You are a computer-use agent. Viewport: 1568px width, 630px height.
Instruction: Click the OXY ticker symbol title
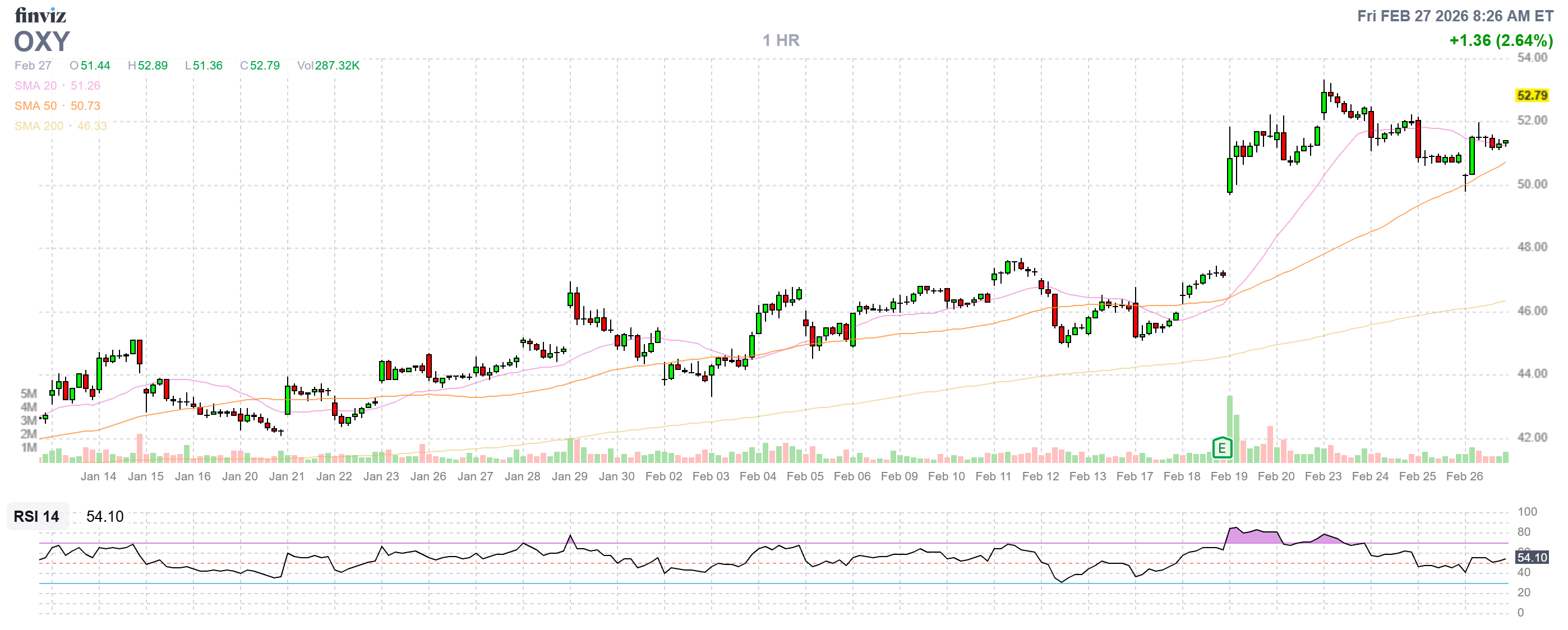coord(42,42)
